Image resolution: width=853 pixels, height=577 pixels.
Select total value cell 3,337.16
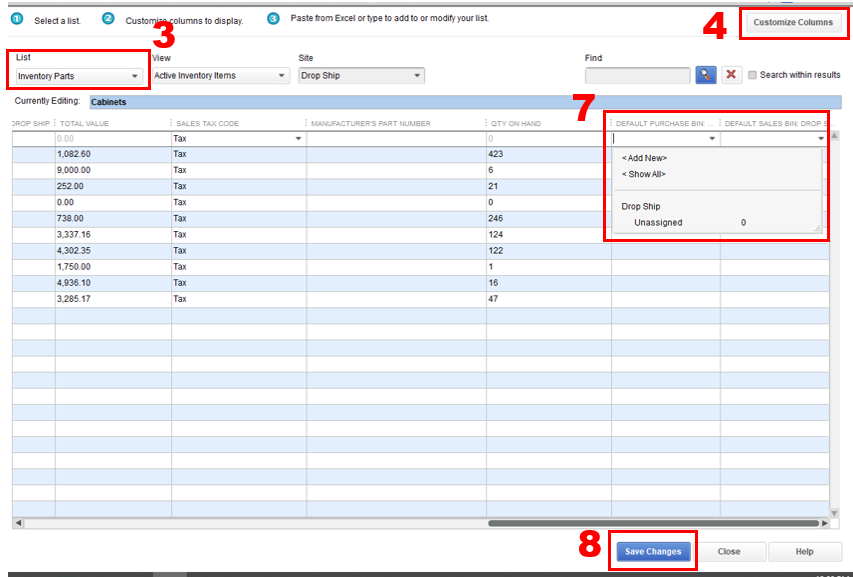pyautogui.click(x=113, y=235)
